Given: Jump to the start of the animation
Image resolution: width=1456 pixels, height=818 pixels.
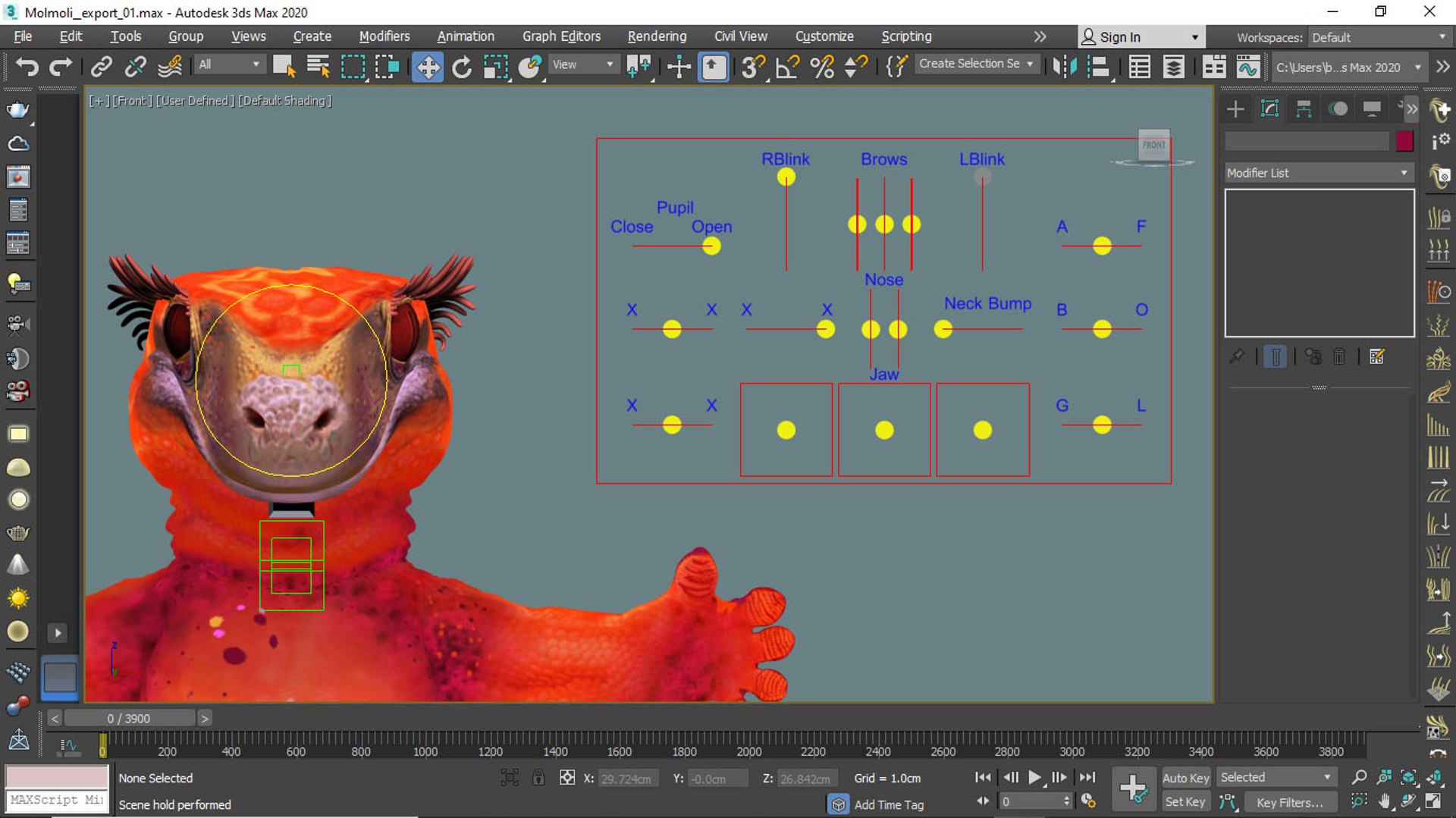Looking at the screenshot, I should click(x=983, y=777).
